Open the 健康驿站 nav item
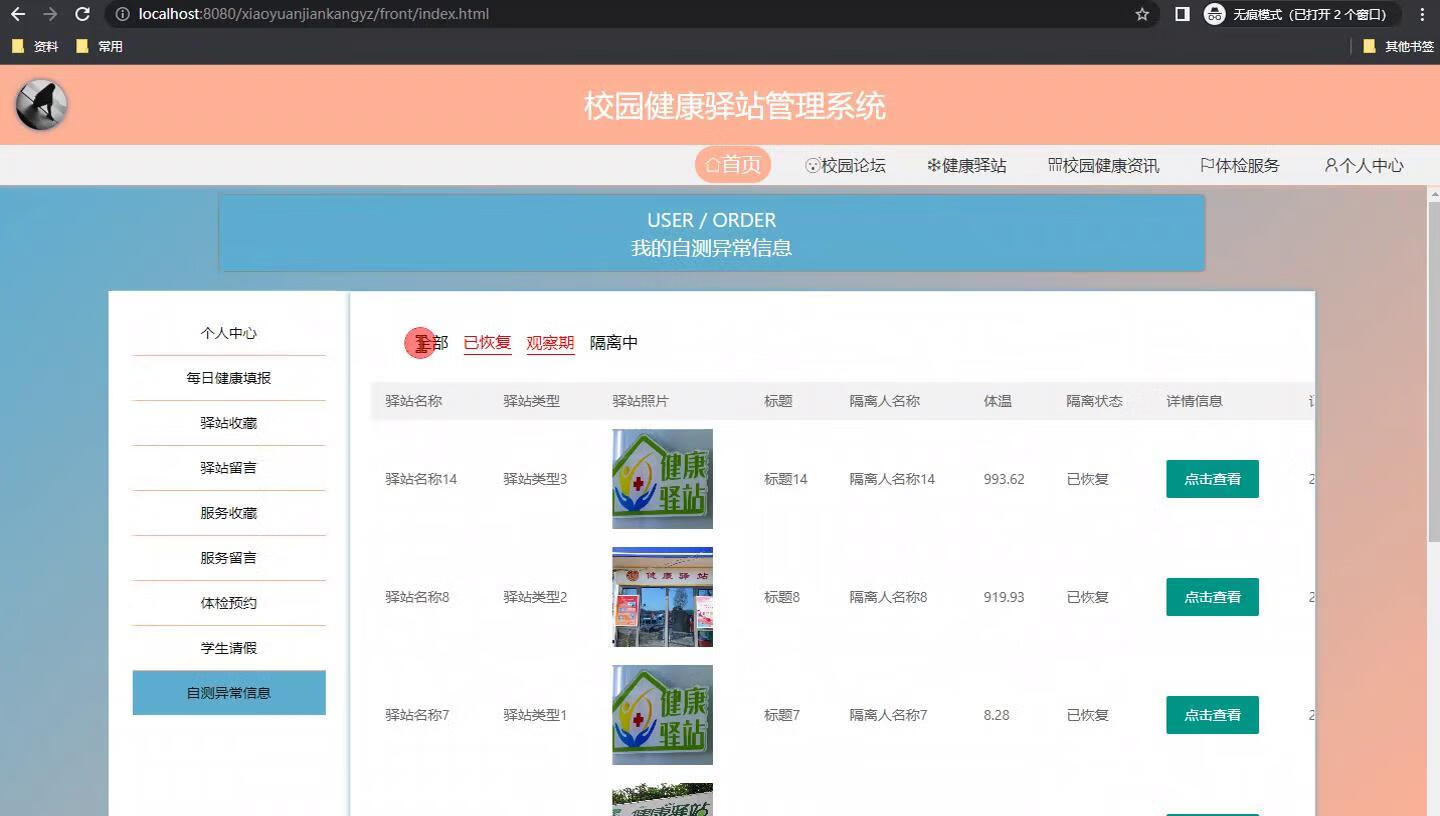 point(966,165)
